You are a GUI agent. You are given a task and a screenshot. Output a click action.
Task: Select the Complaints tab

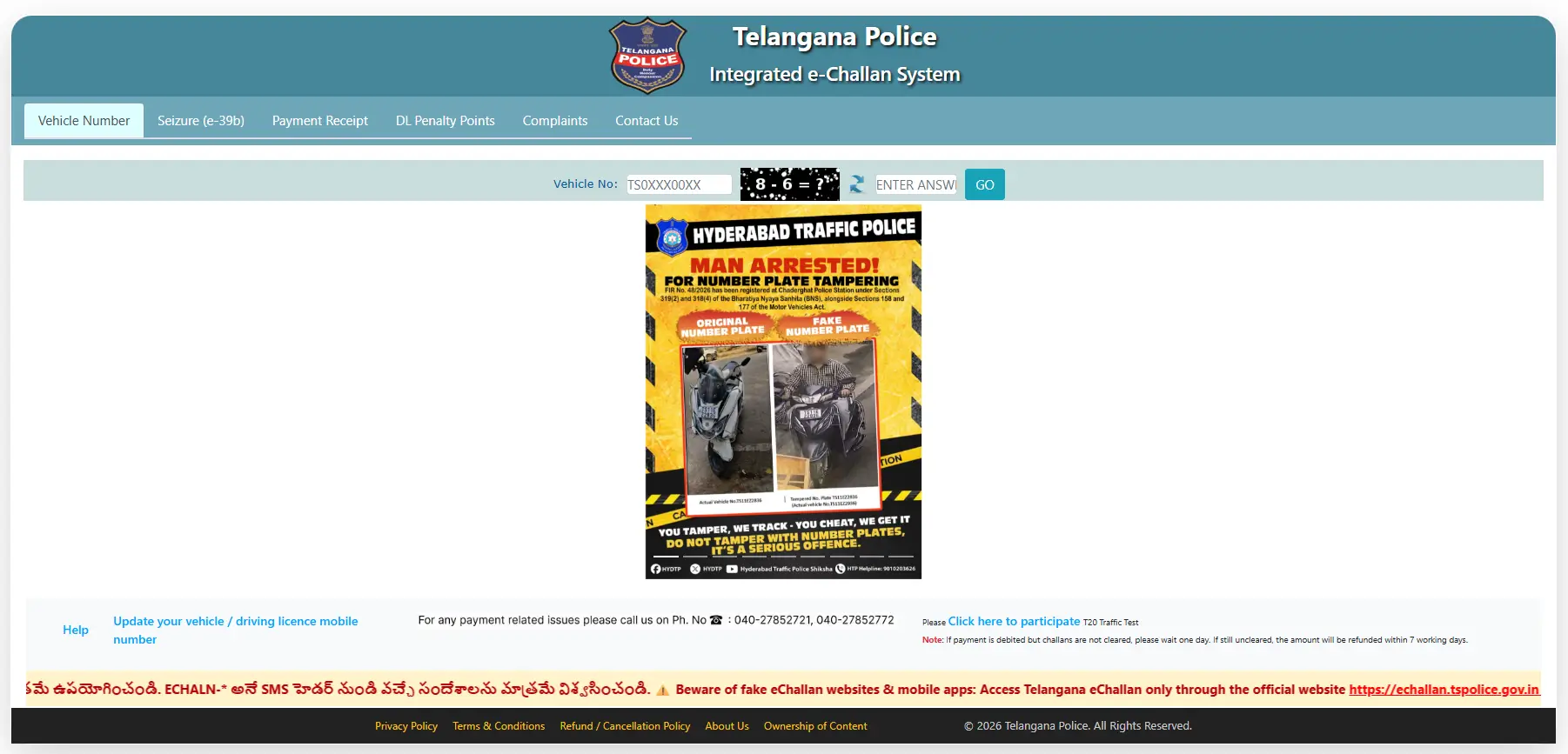point(555,121)
